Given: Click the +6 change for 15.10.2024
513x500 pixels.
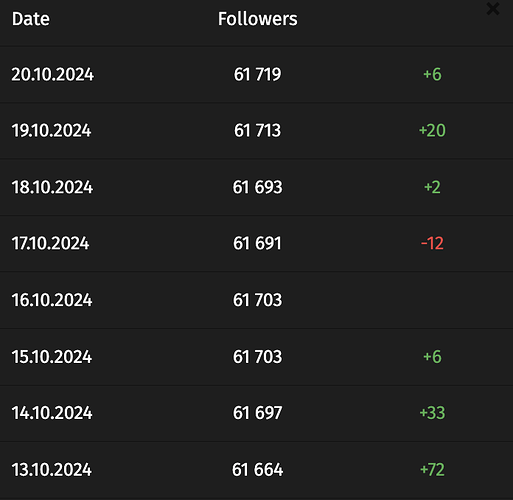Looking at the screenshot, I should click(432, 357).
